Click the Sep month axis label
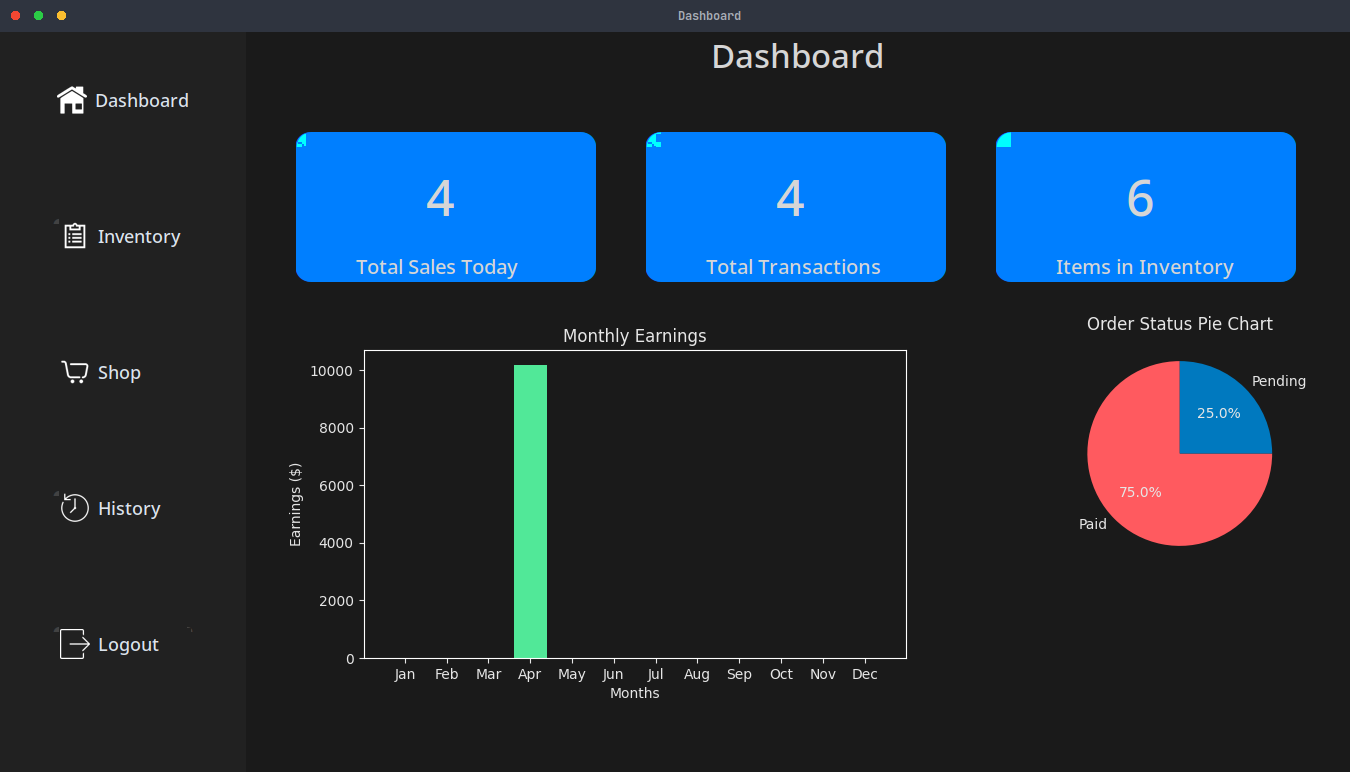Screen dimensions: 1350x772 739,675
